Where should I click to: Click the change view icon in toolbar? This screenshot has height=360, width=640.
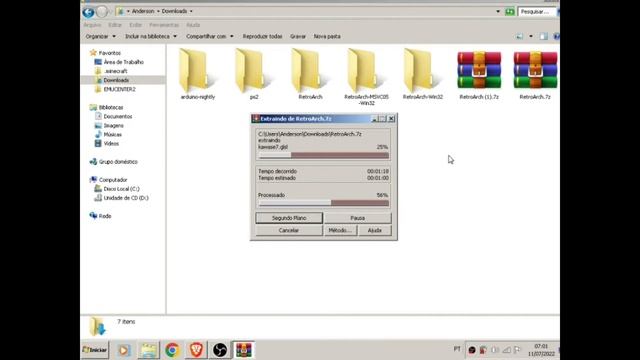click(x=520, y=36)
